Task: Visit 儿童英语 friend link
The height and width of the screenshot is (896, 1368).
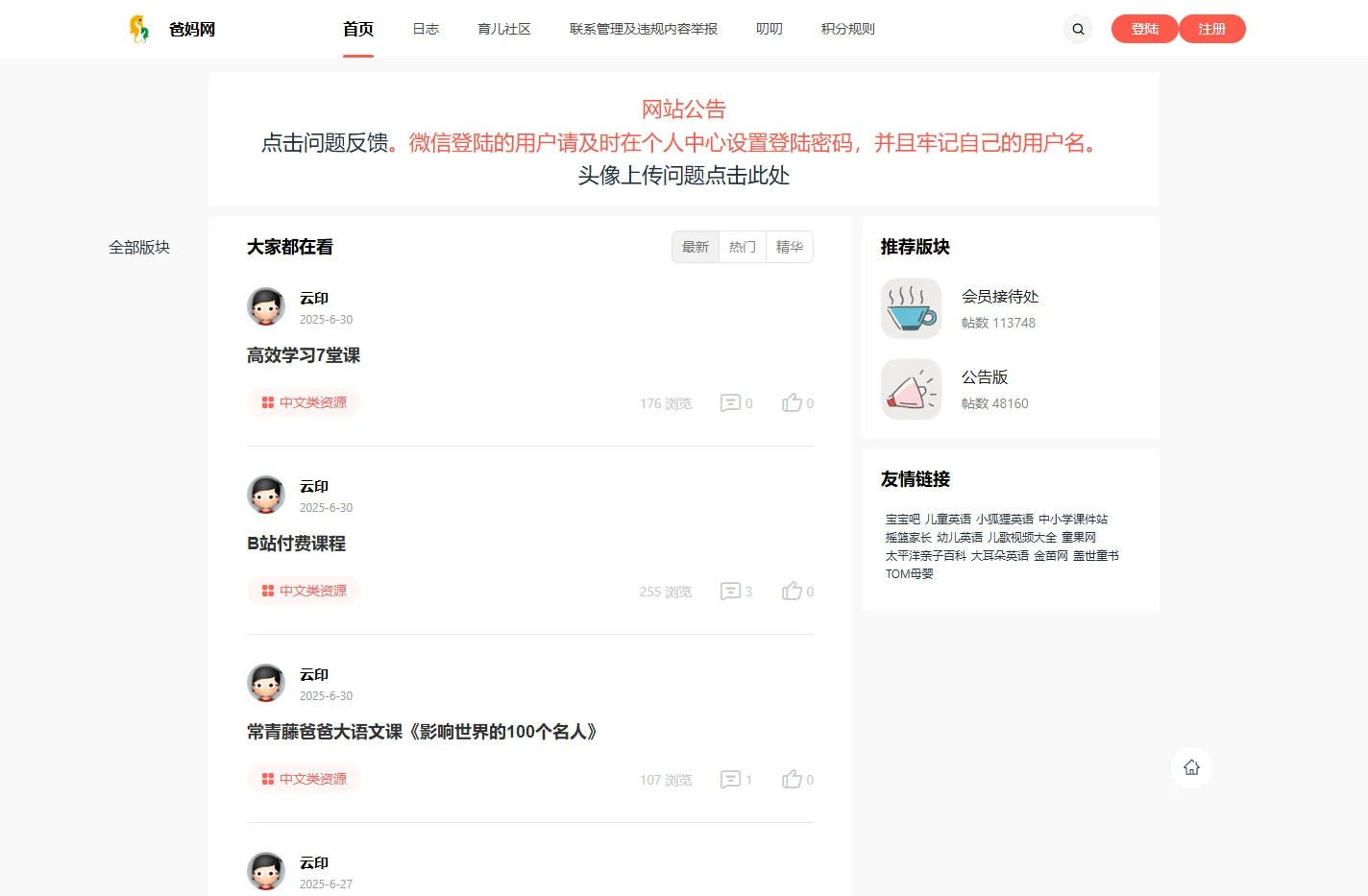Action: coord(948,519)
